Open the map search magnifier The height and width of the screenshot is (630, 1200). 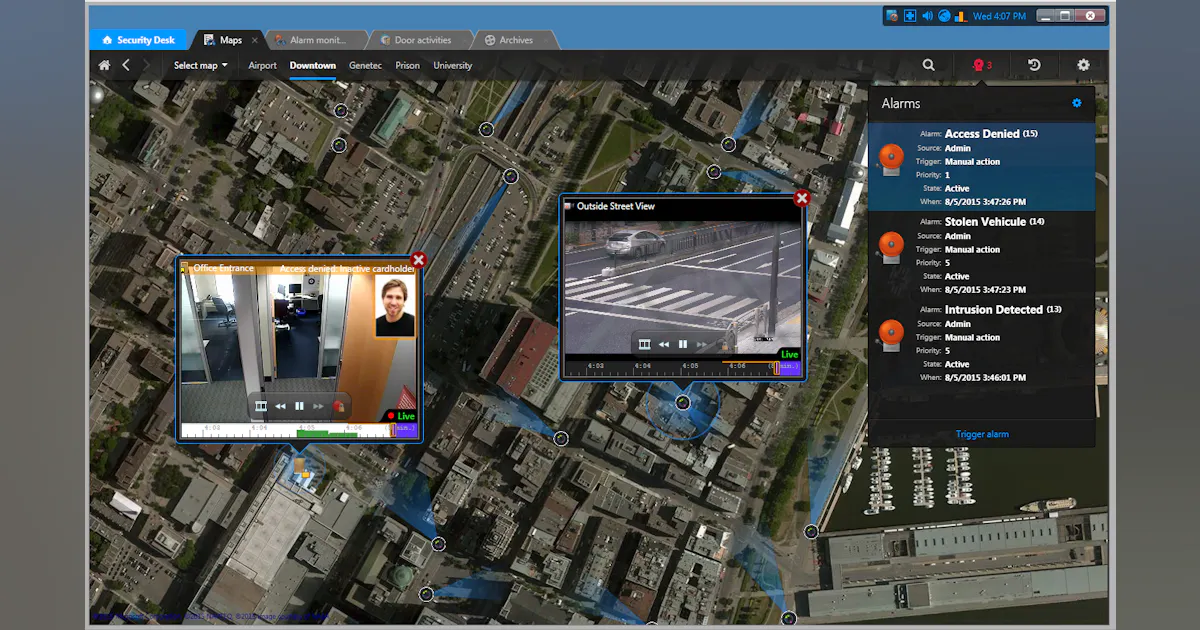[929, 65]
